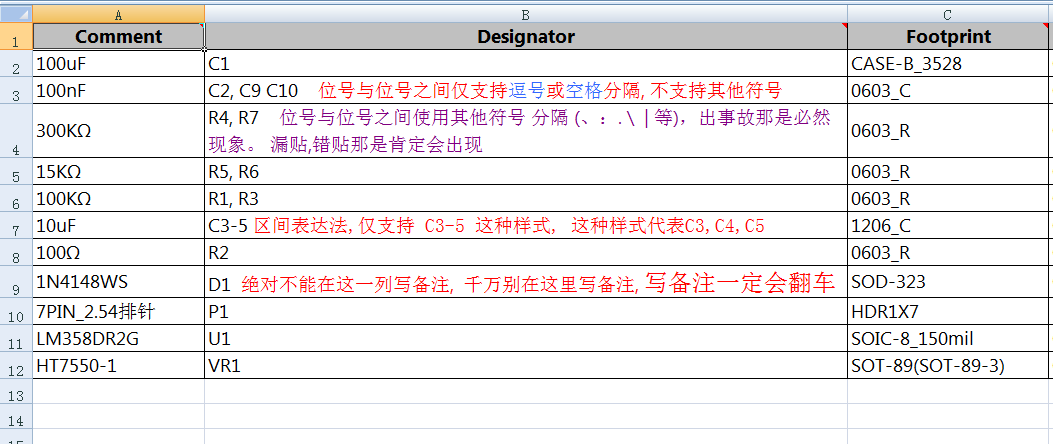This screenshot has width=1053, height=444.
Task: Select column B header
Action: (525, 14)
